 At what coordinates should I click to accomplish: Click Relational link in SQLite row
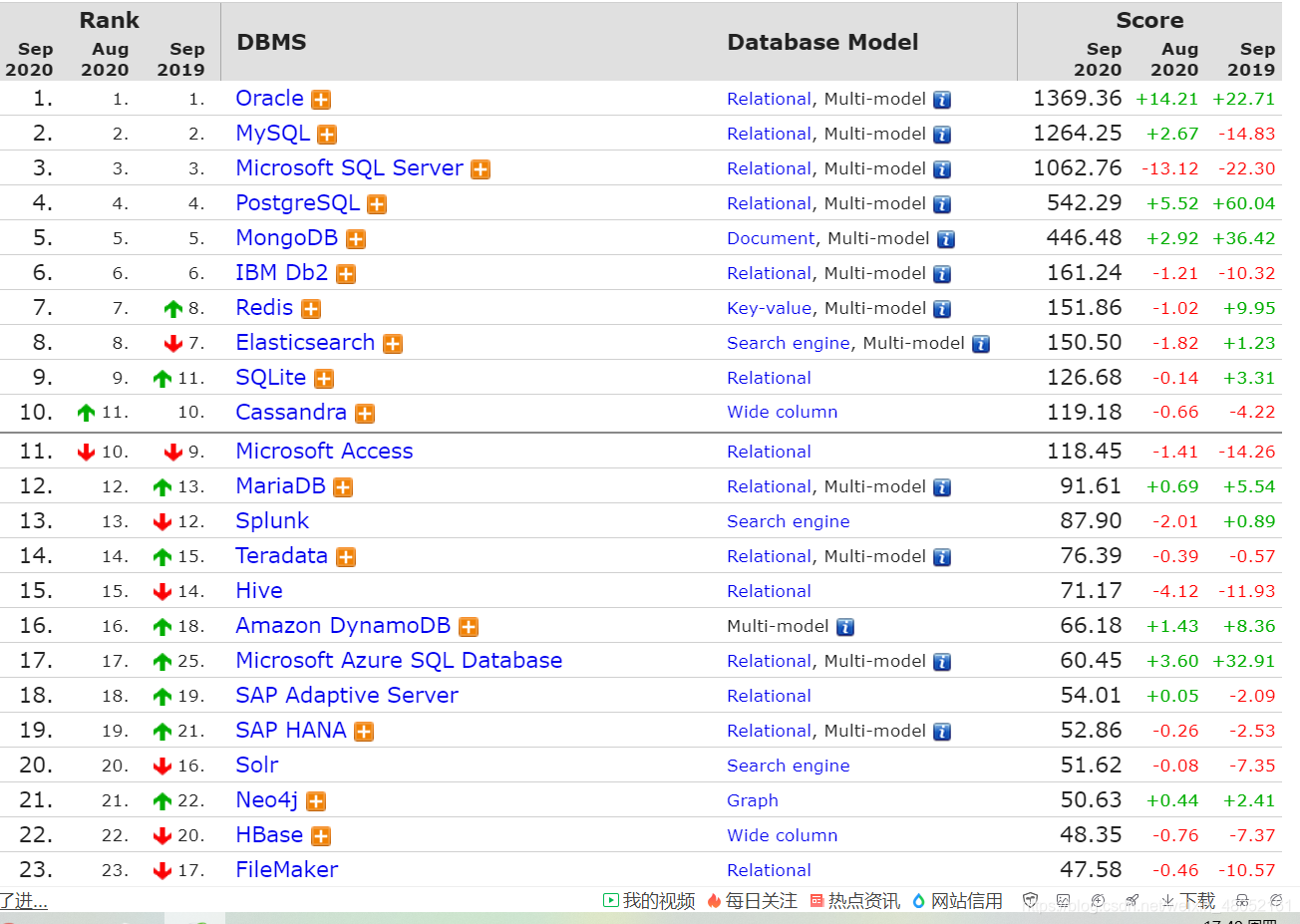pyautogui.click(x=769, y=378)
